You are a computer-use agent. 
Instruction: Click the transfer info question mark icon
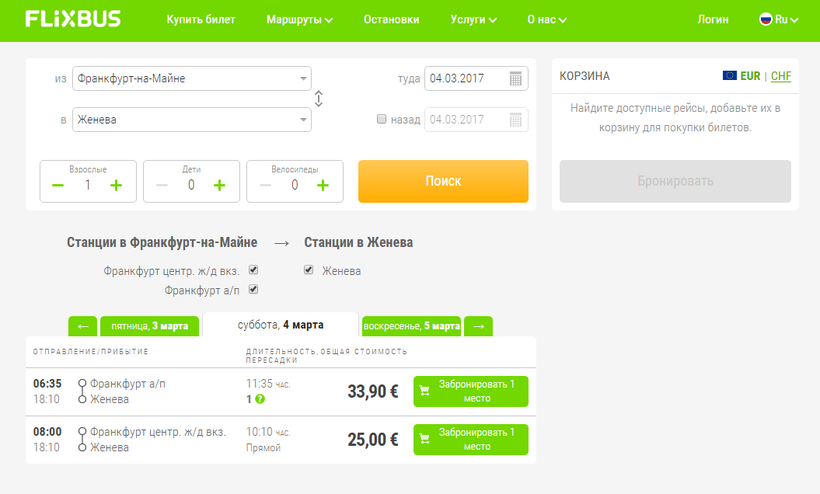(x=260, y=400)
